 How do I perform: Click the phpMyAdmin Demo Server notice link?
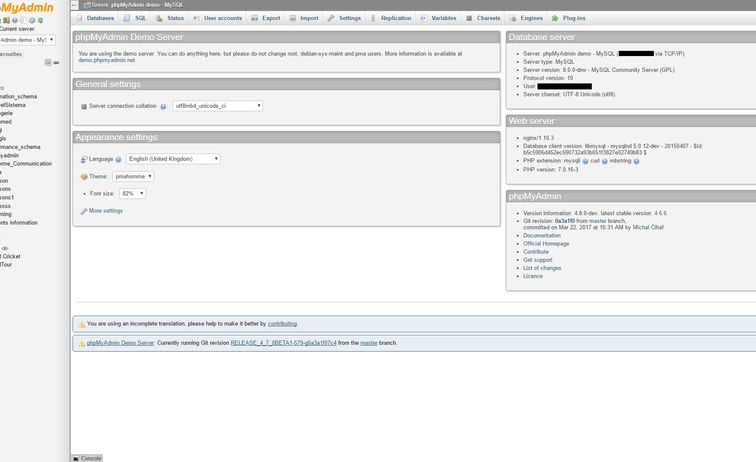121,343
